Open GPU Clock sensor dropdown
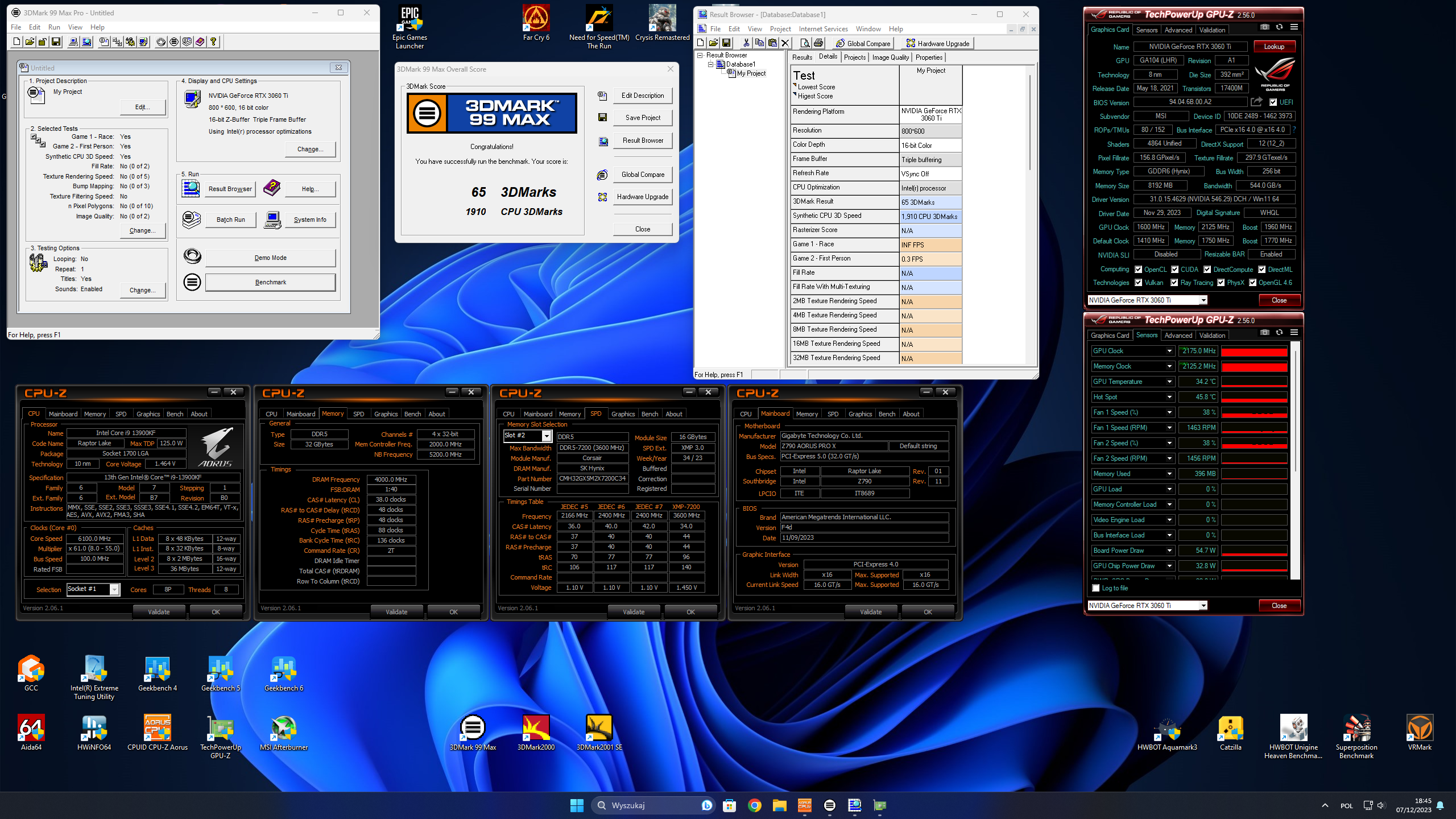 click(1169, 351)
